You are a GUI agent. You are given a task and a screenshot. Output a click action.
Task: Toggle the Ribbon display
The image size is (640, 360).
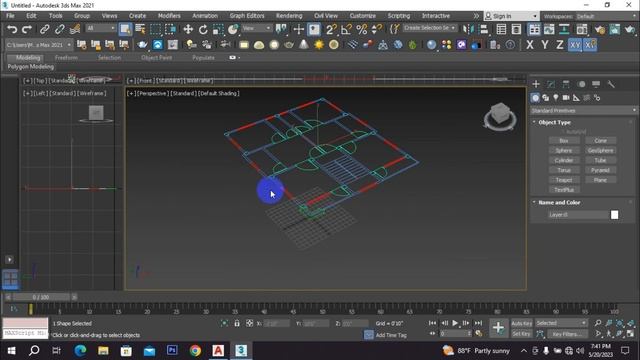tap(534, 29)
